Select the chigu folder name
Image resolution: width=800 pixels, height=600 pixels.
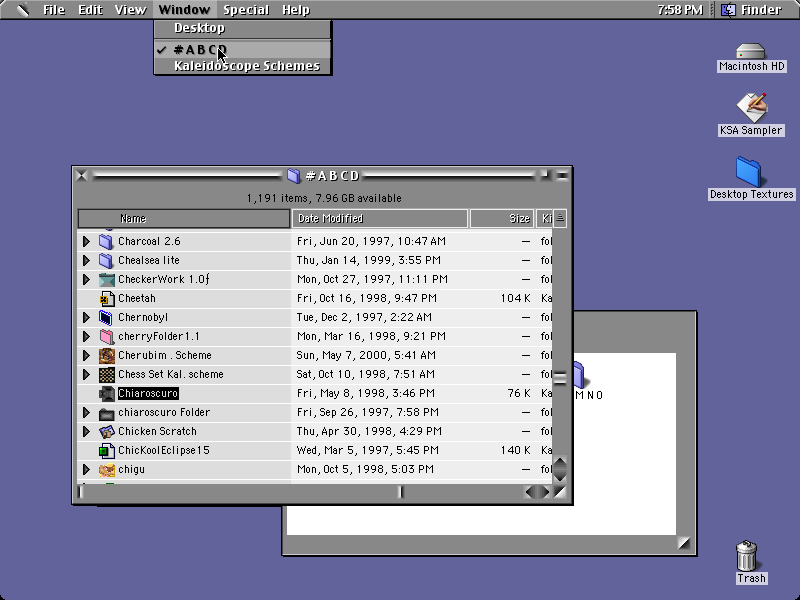tap(131, 469)
